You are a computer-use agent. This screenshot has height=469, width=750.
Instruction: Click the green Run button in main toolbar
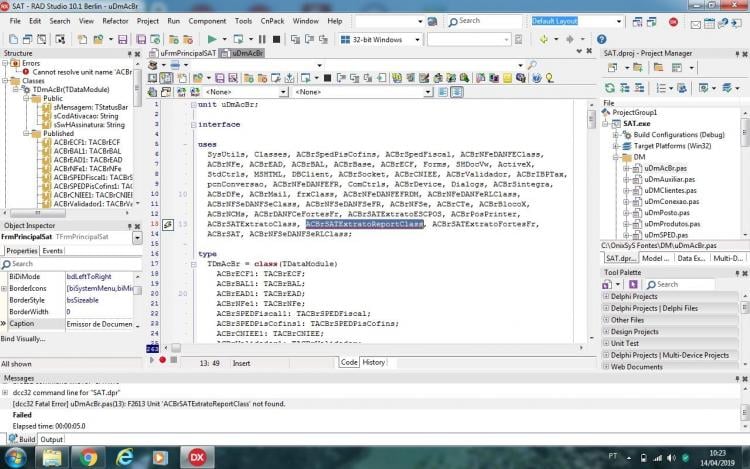coord(212,39)
